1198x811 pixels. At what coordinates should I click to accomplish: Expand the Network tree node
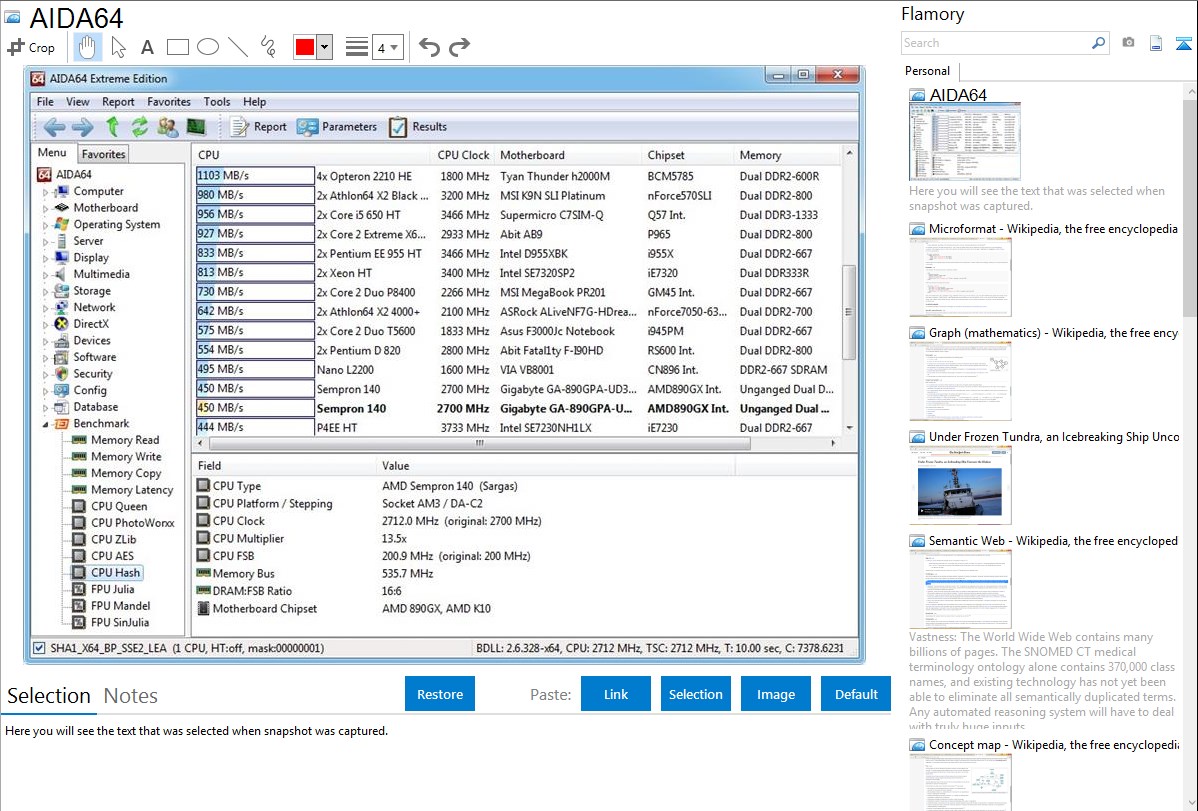click(45, 308)
